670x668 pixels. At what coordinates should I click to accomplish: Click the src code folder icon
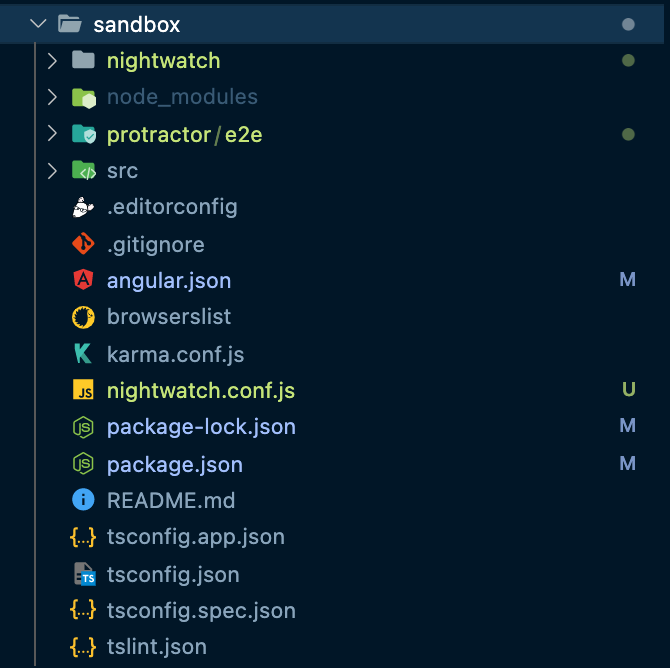pos(84,171)
